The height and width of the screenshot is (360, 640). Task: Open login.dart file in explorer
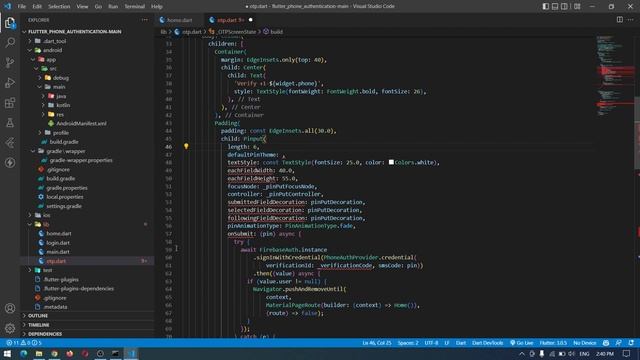58,242
